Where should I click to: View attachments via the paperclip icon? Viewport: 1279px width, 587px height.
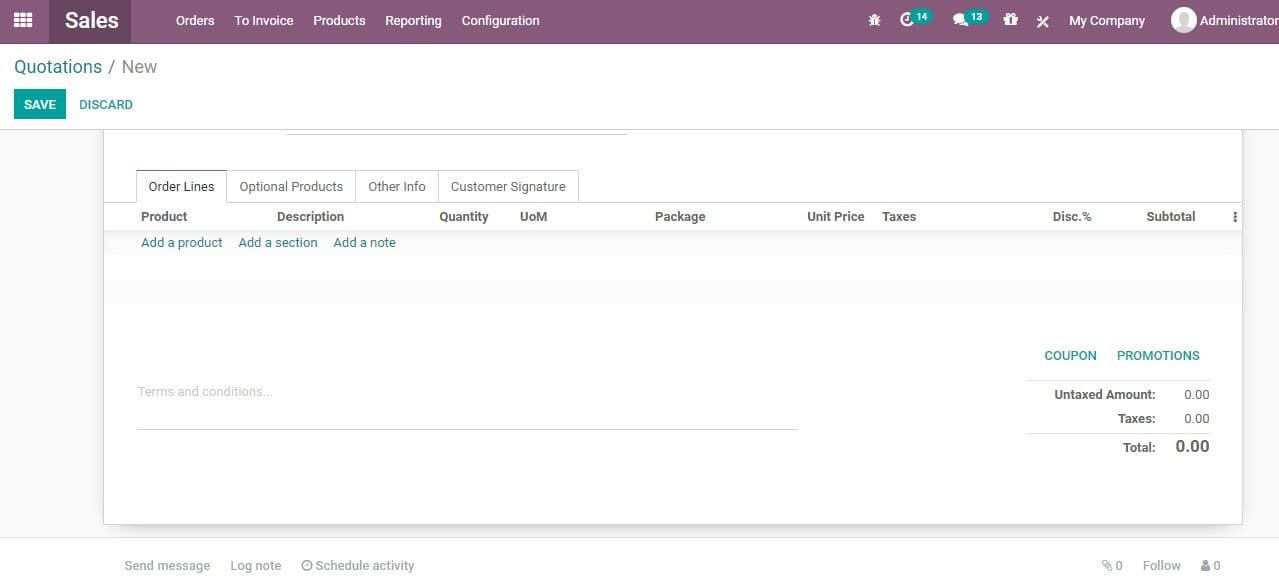click(x=1106, y=565)
